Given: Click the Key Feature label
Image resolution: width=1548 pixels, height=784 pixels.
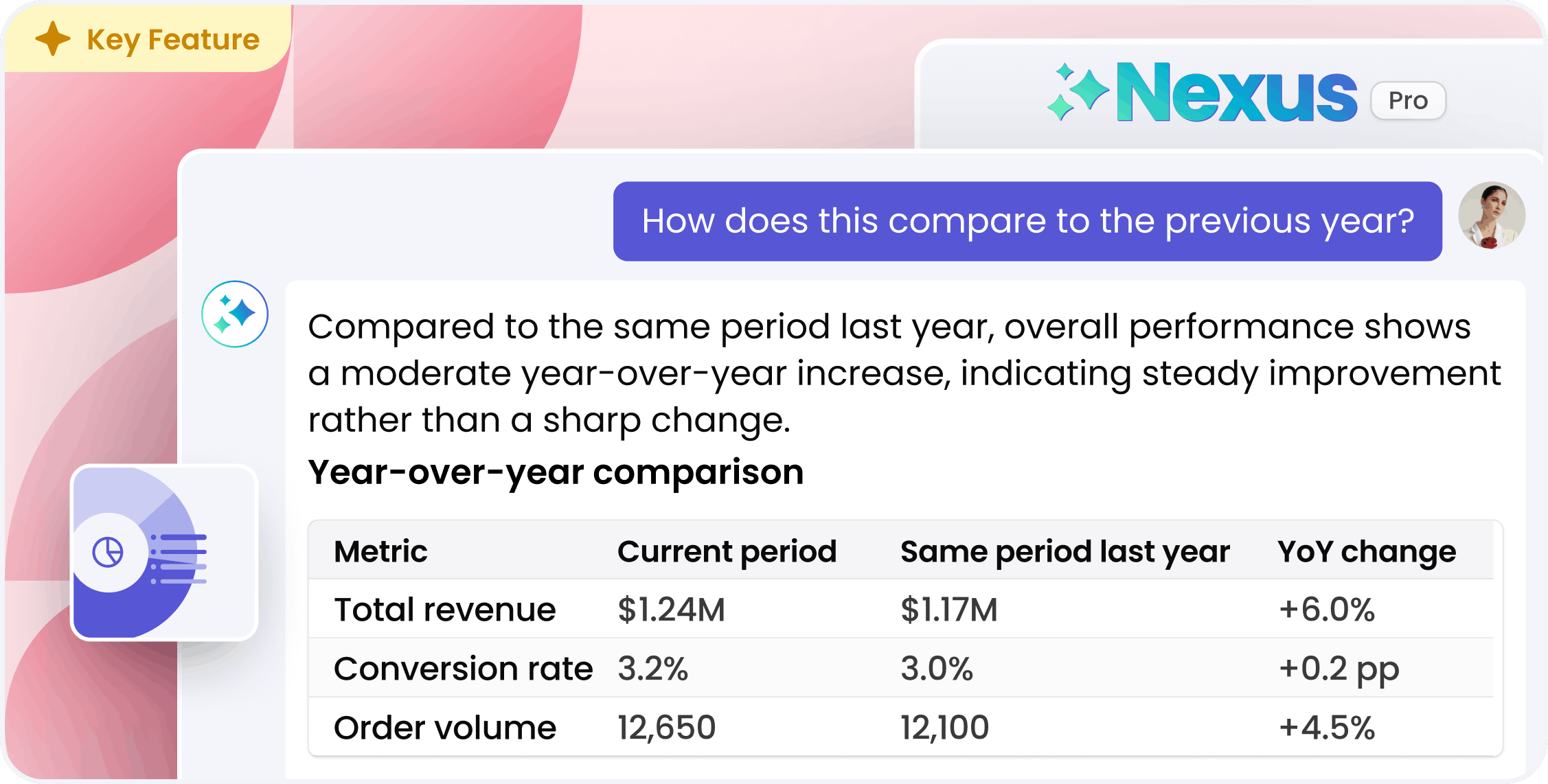Looking at the screenshot, I should pyautogui.click(x=173, y=40).
